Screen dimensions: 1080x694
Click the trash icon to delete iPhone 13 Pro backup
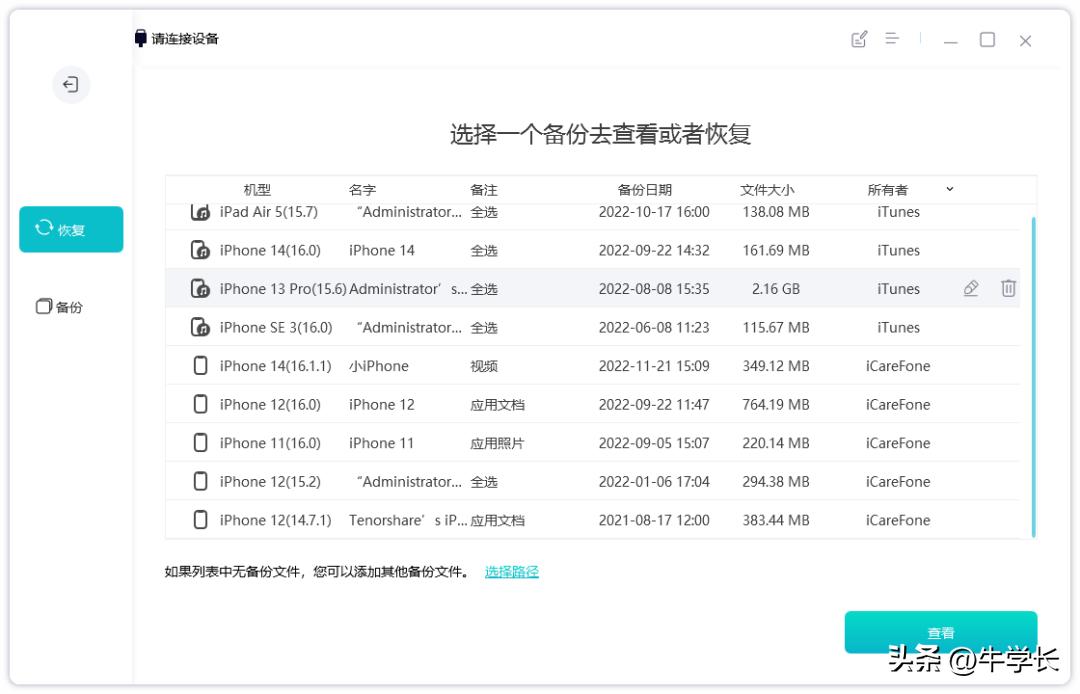(1009, 288)
